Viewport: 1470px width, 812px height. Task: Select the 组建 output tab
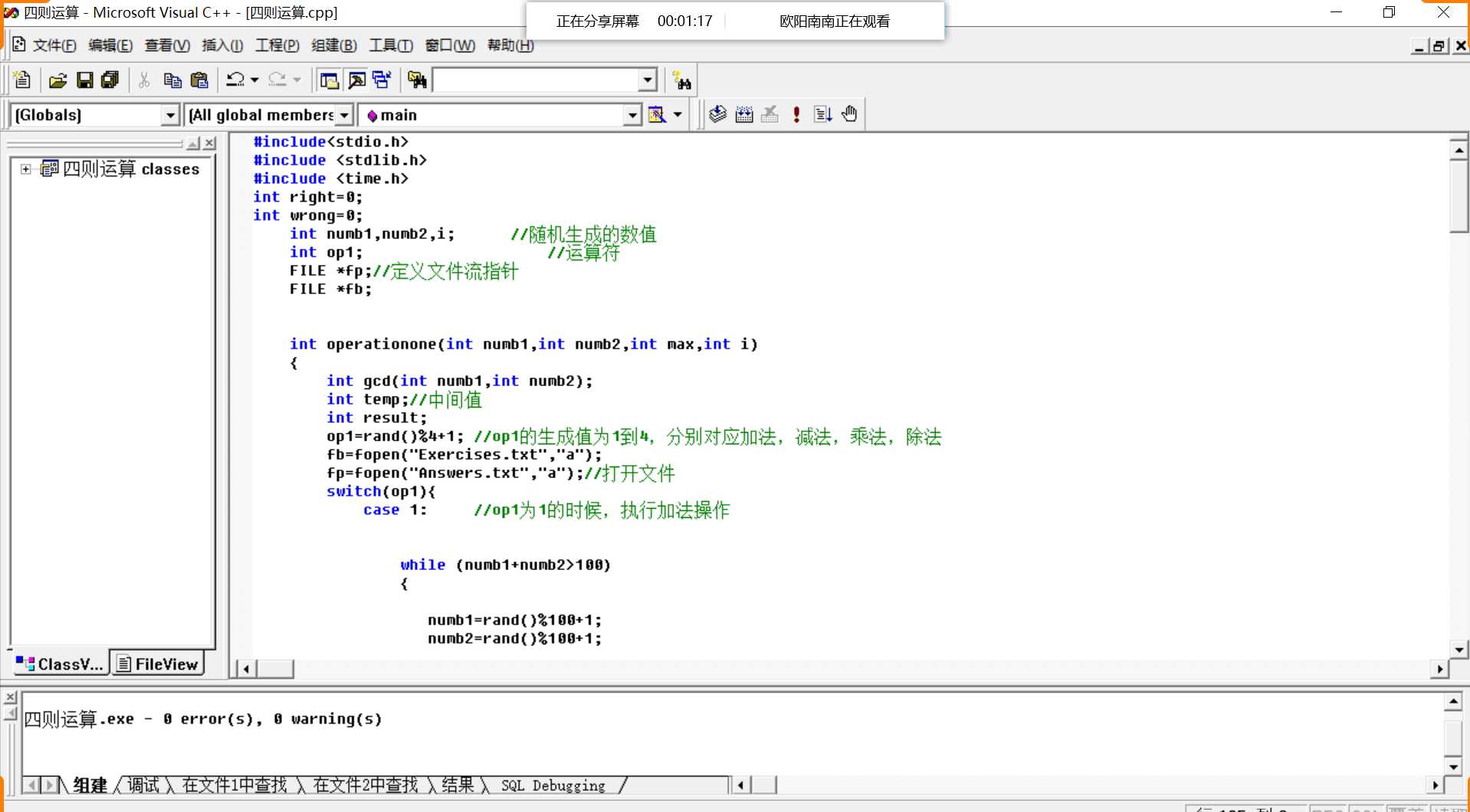pyautogui.click(x=90, y=785)
